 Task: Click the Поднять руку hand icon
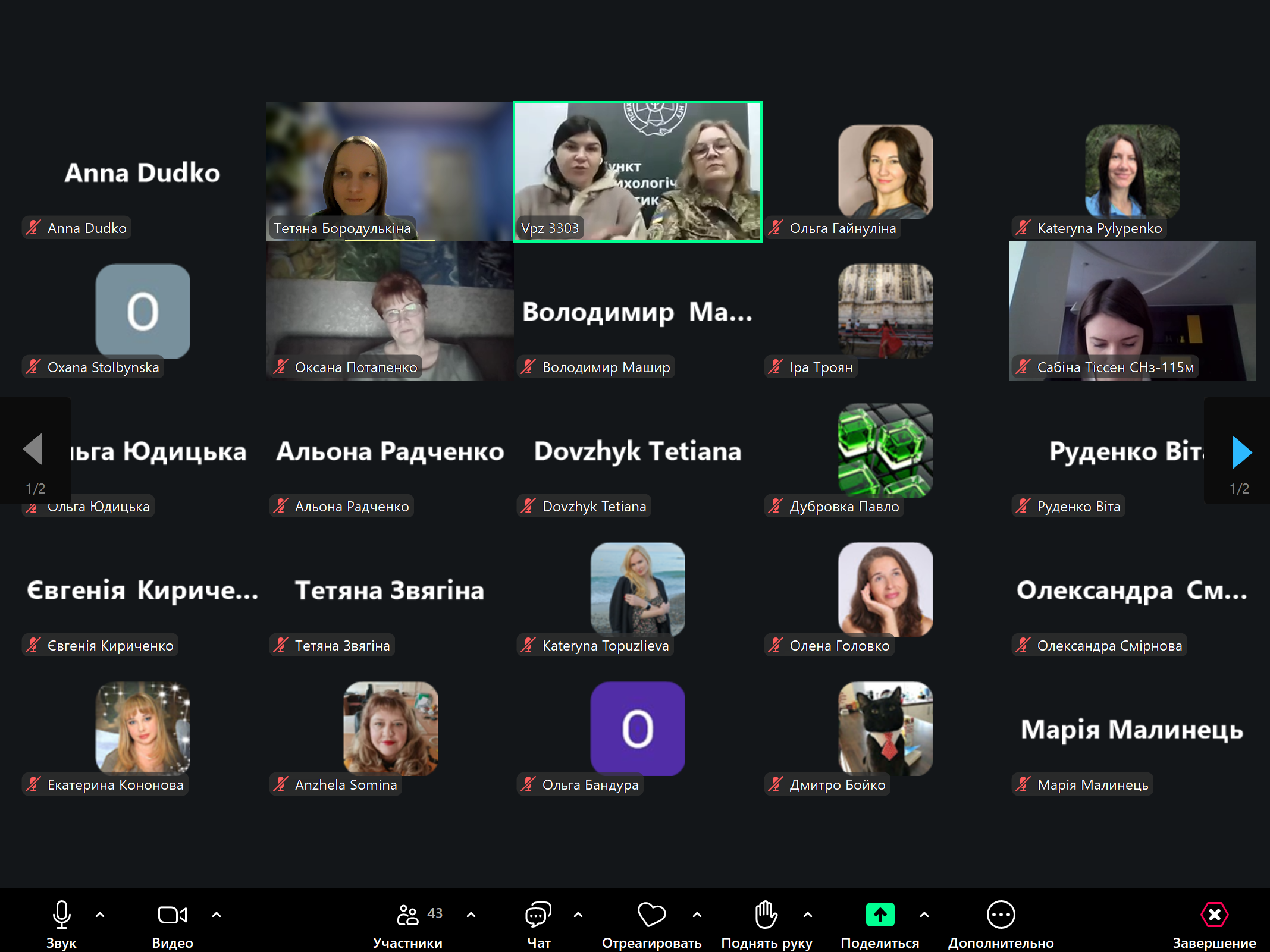(766, 915)
